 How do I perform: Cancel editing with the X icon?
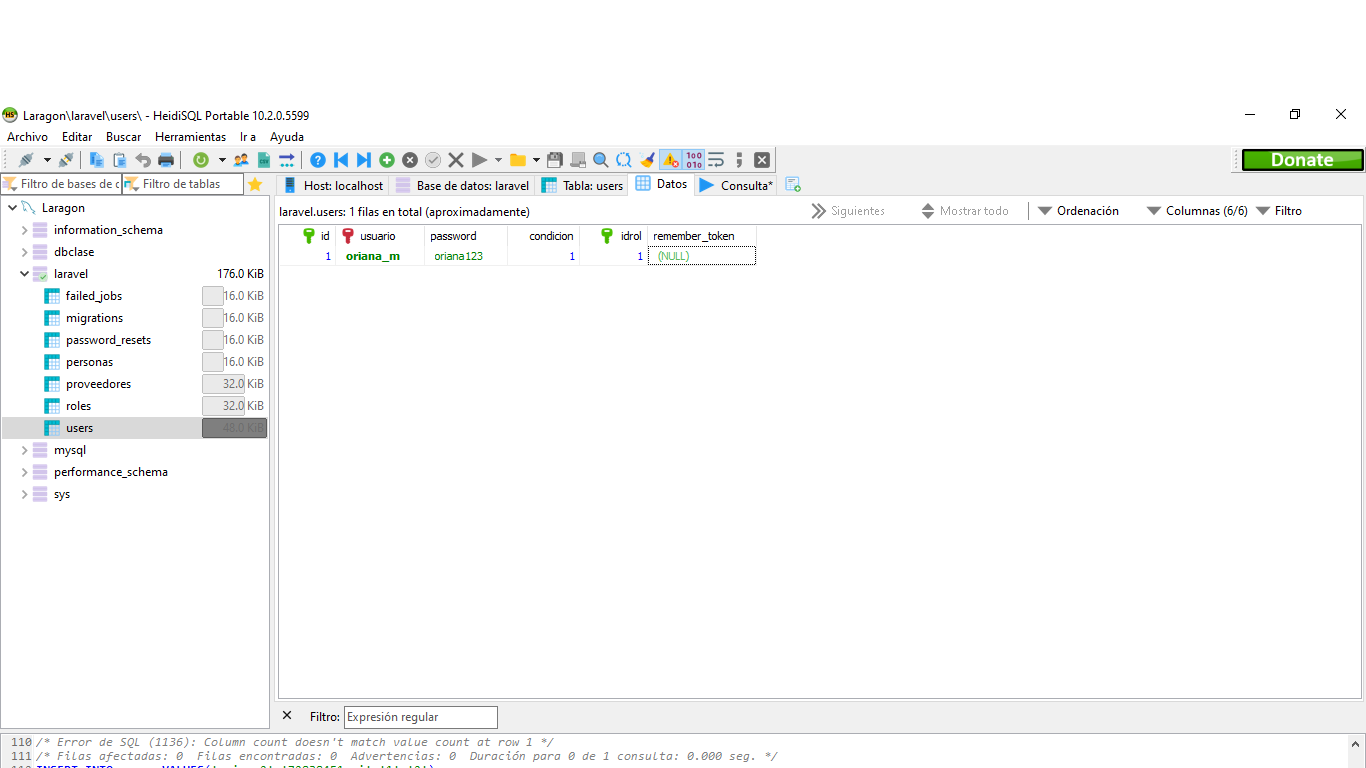(x=456, y=160)
